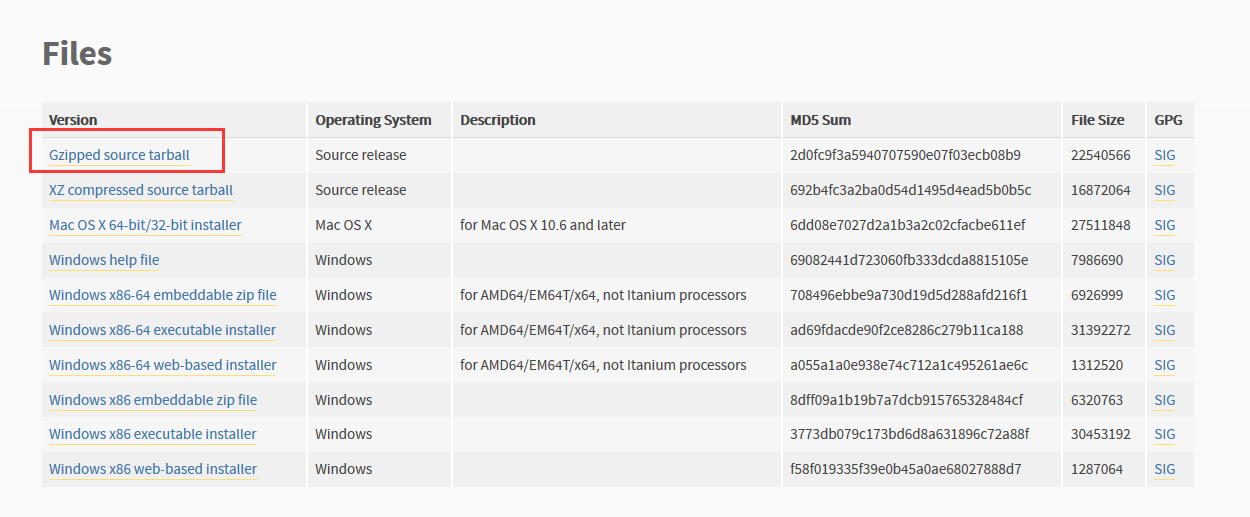Click Windows x86 executable installer link

coord(153,434)
